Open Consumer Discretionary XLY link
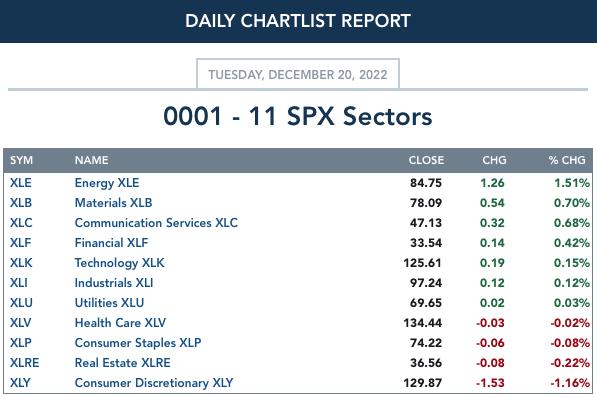The height and width of the screenshot is (398, 597). click(154, 383)
